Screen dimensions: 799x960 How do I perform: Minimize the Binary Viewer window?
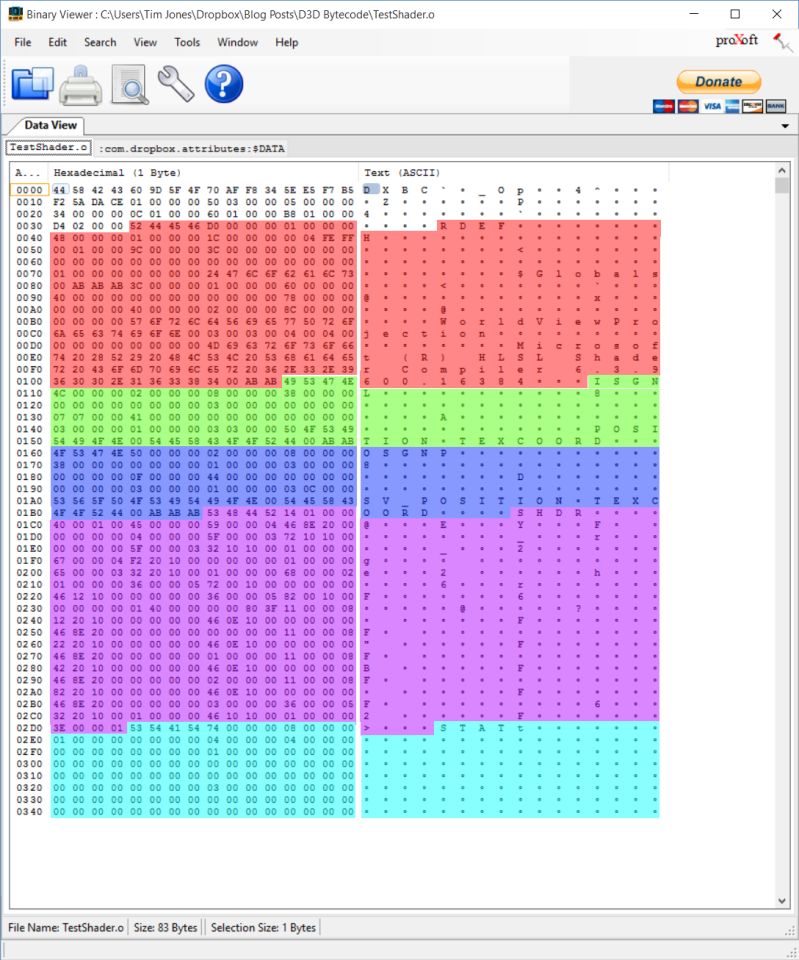tap(694, 14)
